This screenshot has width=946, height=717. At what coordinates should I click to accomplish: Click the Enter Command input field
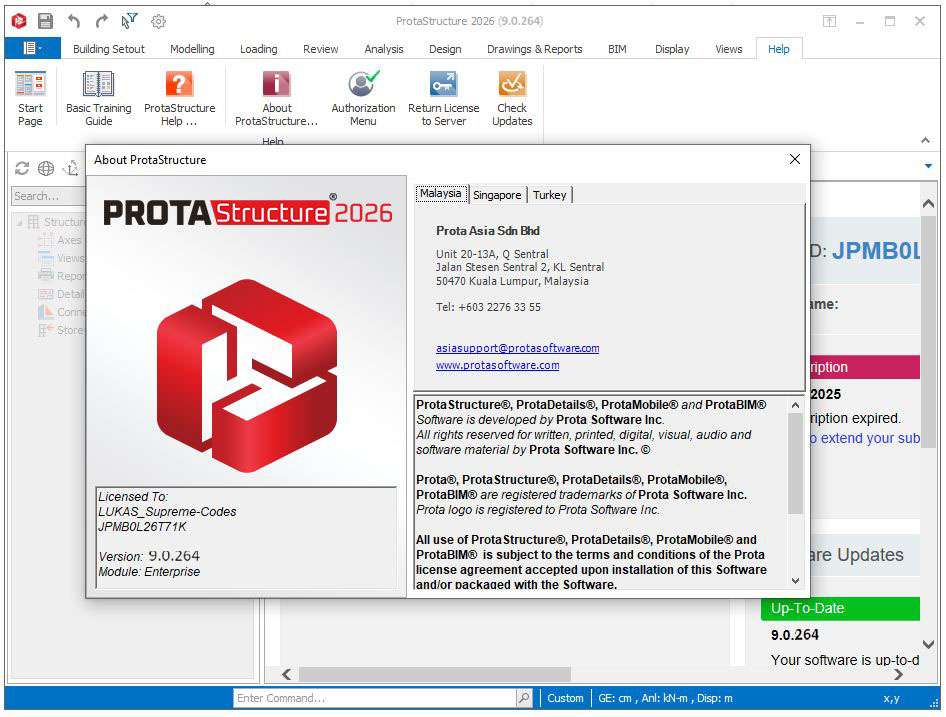click(375, 698)
